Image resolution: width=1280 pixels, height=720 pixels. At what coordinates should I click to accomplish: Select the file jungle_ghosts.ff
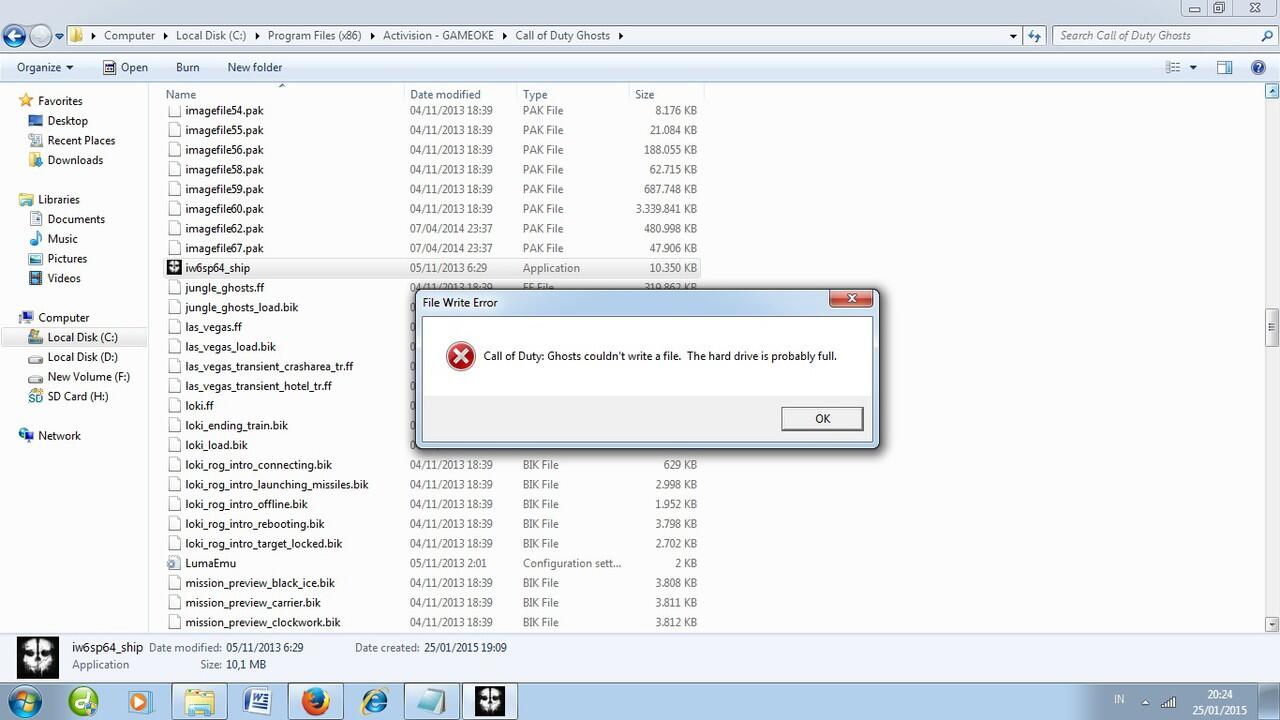pos(224,288)
